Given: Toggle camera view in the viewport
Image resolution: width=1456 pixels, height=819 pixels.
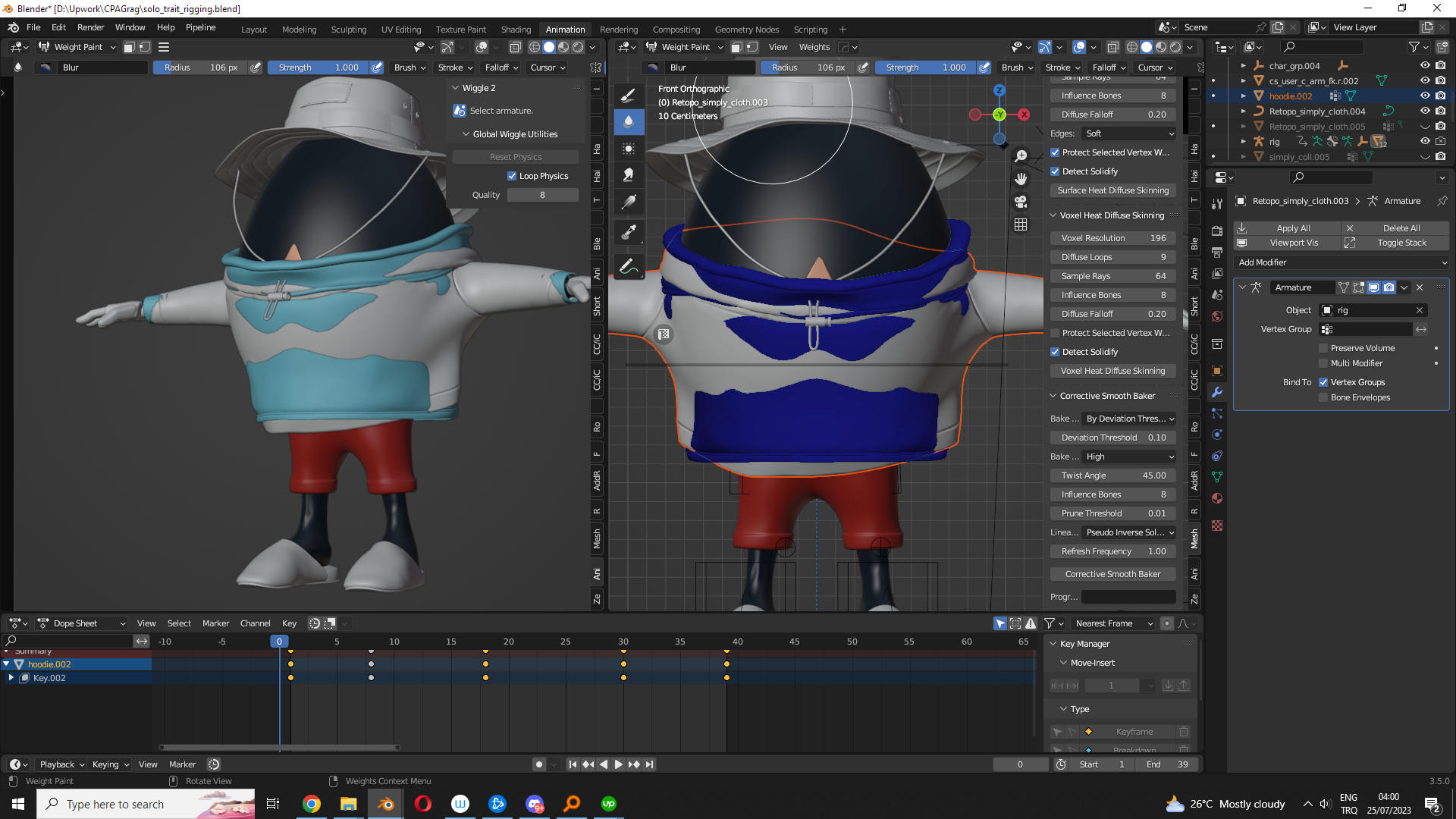Looking at the screenshot, I should click(x=1021, y=202).
